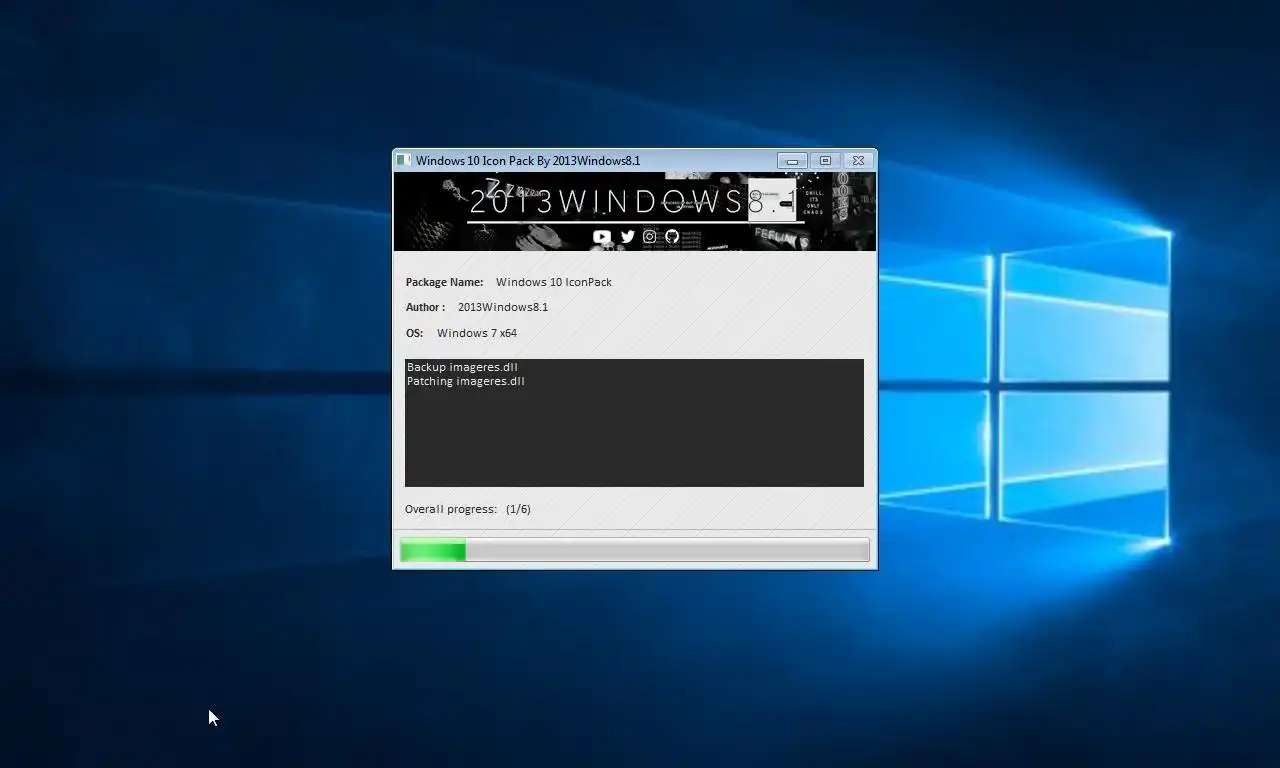
Task: Minimize the Windows 10 Icon Pack window
Action: click(792, 160)
